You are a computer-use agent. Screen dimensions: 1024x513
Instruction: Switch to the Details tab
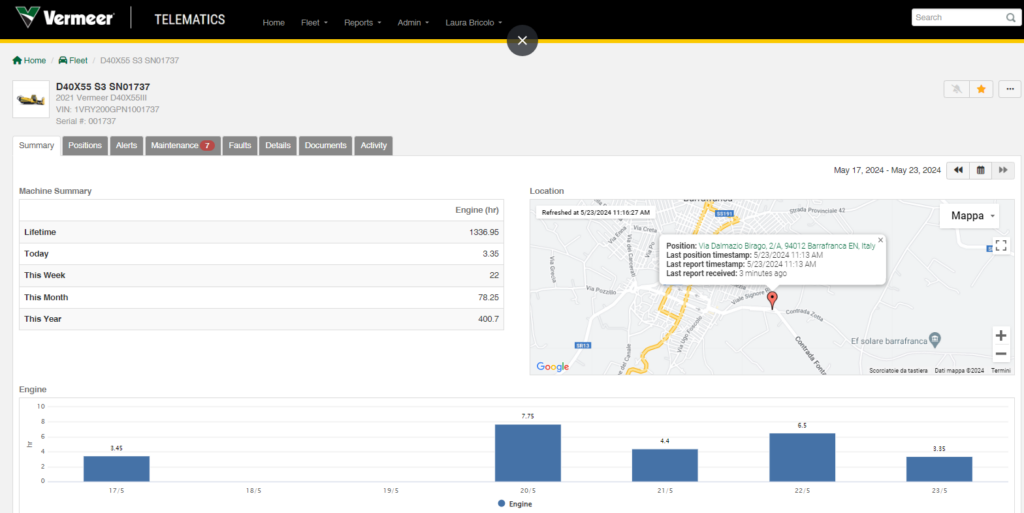278,146
